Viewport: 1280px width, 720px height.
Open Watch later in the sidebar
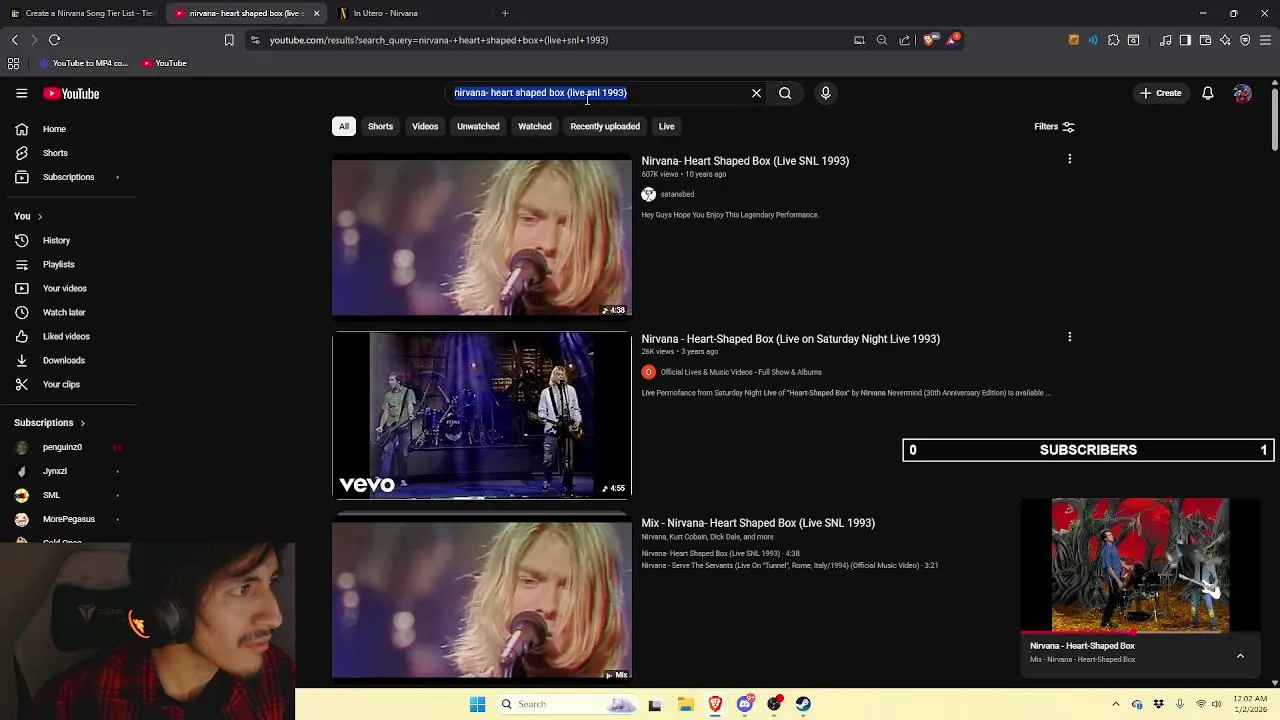click(x=64, y=313)
